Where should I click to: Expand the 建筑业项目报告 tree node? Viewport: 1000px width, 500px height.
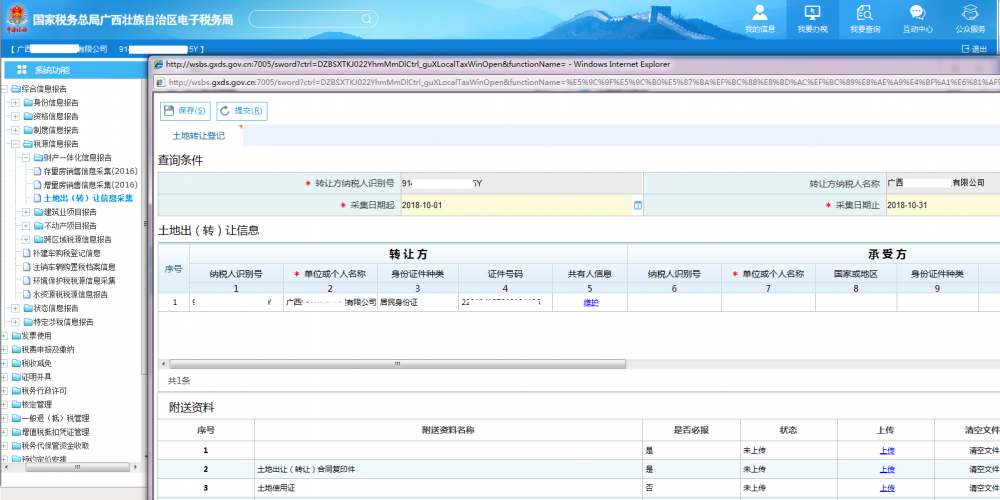[x=26, y=212]
